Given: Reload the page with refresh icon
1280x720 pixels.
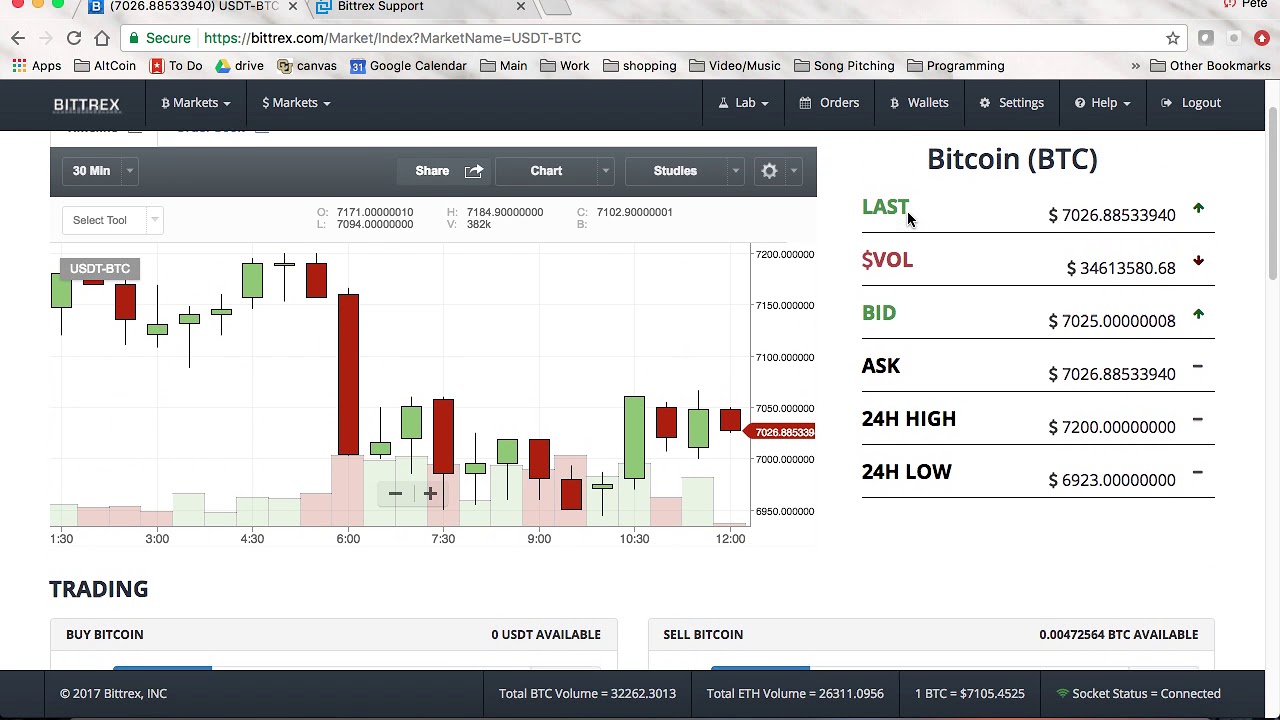Looking at the screenshot, I should [x=74, y=38].
